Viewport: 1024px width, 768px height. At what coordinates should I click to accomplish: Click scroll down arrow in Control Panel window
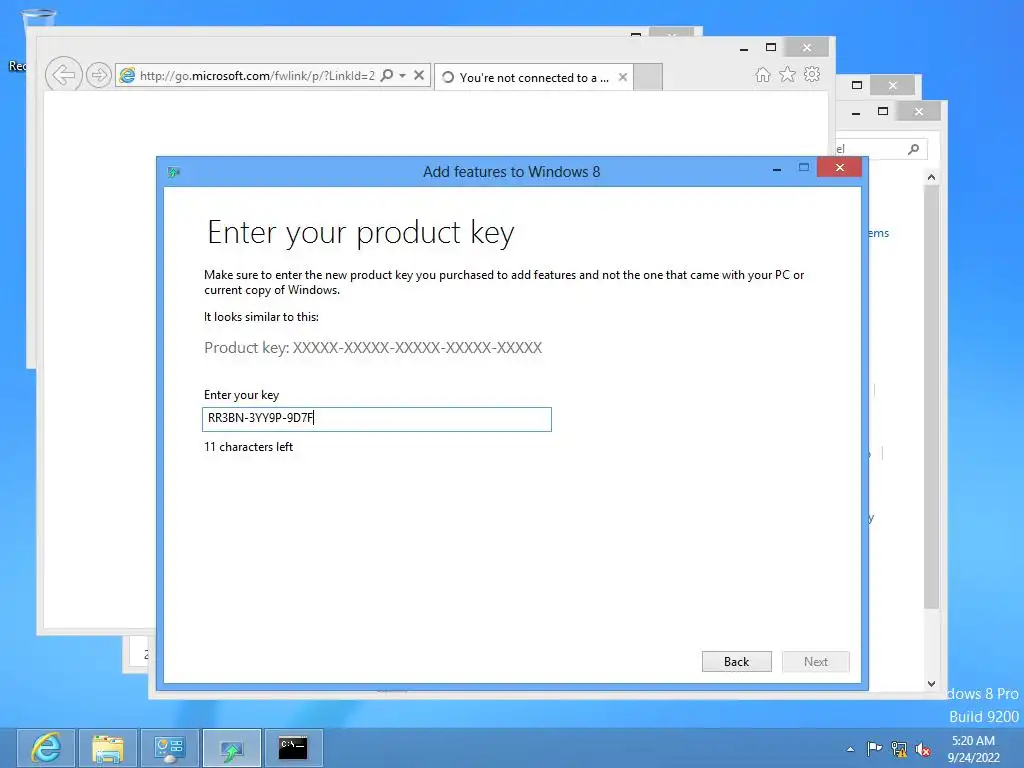coord(931,684)
